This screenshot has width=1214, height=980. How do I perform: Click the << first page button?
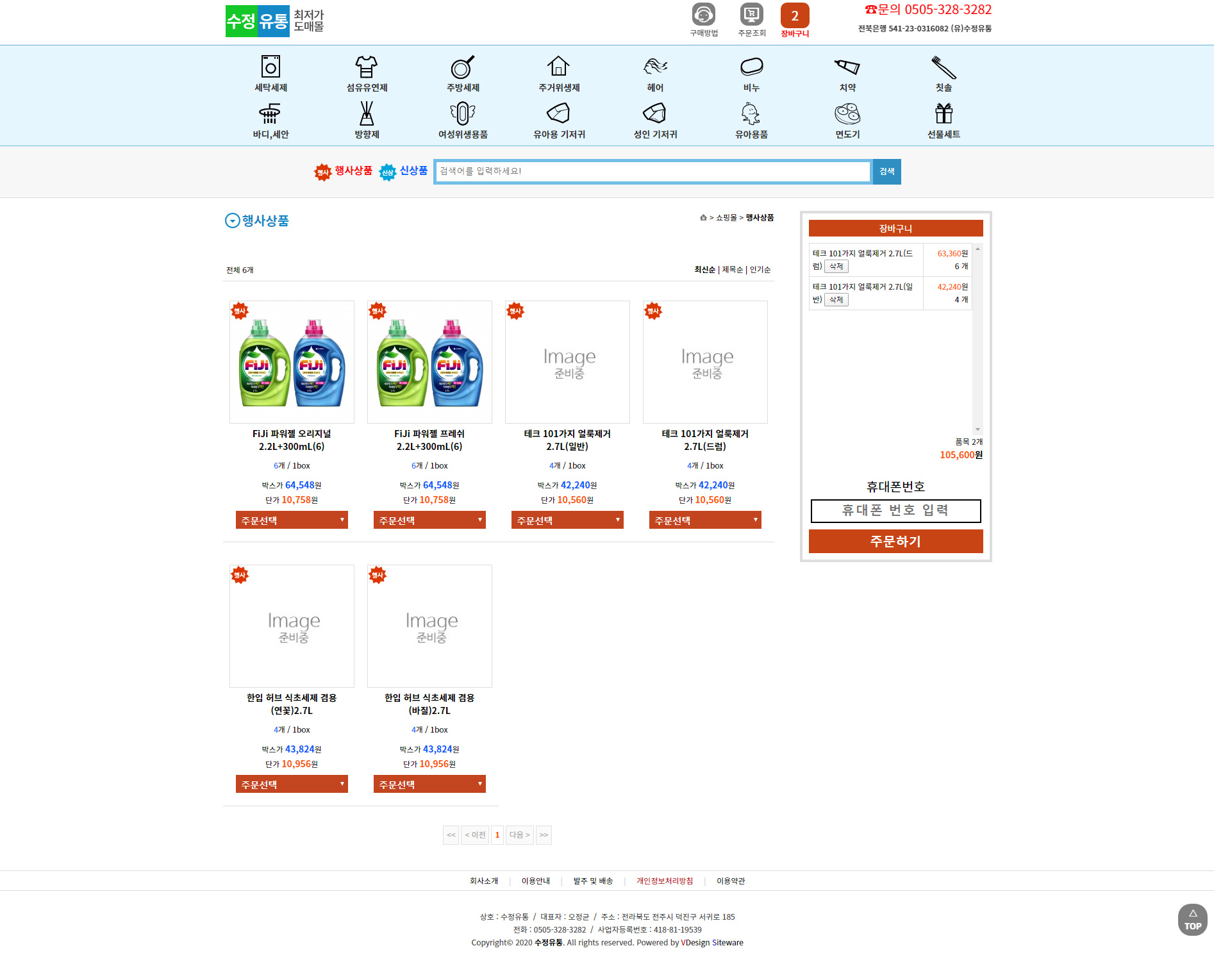451,835
